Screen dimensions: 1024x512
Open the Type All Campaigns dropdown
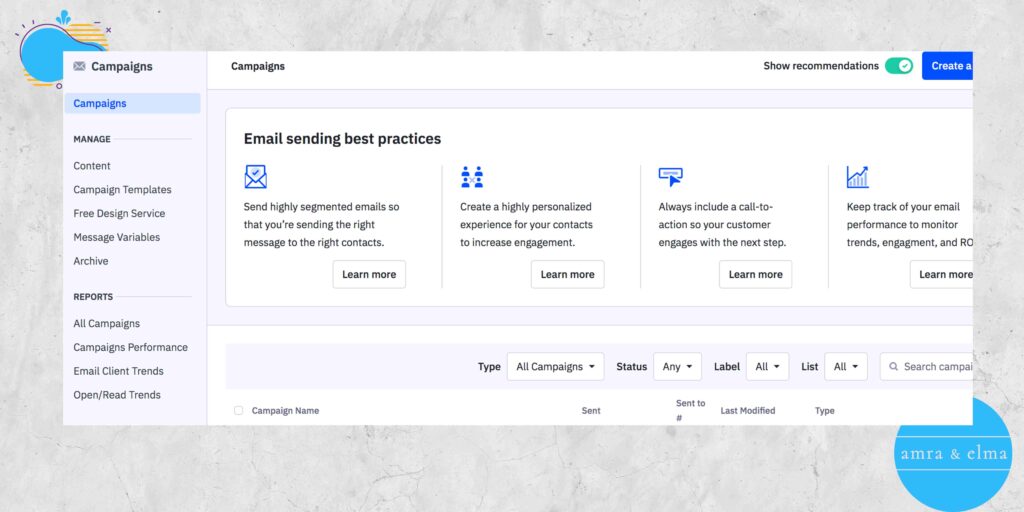click(555, 366)
